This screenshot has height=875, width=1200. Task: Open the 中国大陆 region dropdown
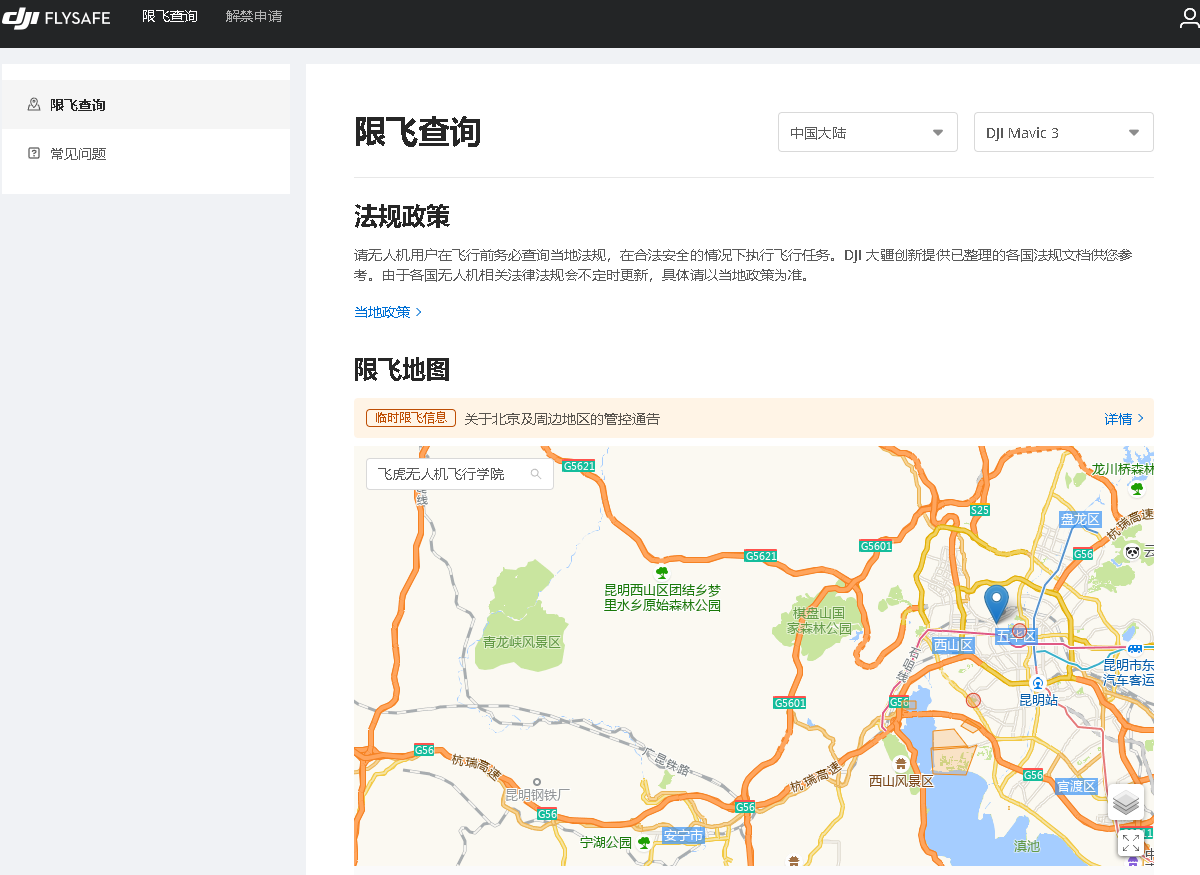point(867,131)
